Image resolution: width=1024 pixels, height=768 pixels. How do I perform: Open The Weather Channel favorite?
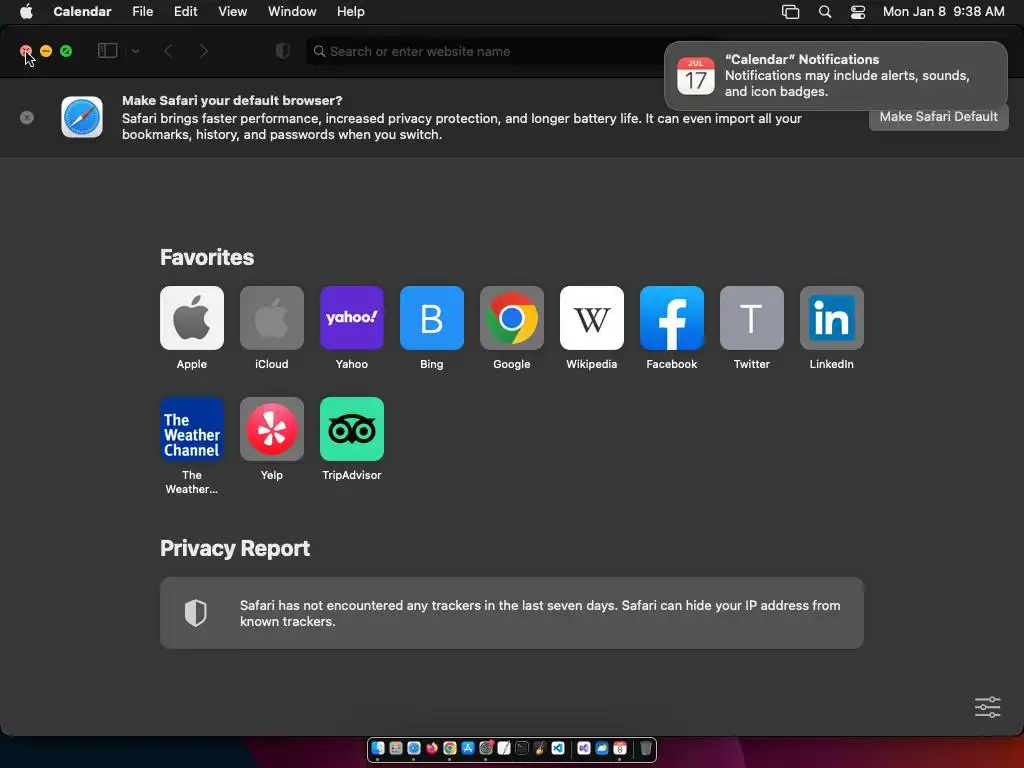pyautogui.click(x=191, y=429)
